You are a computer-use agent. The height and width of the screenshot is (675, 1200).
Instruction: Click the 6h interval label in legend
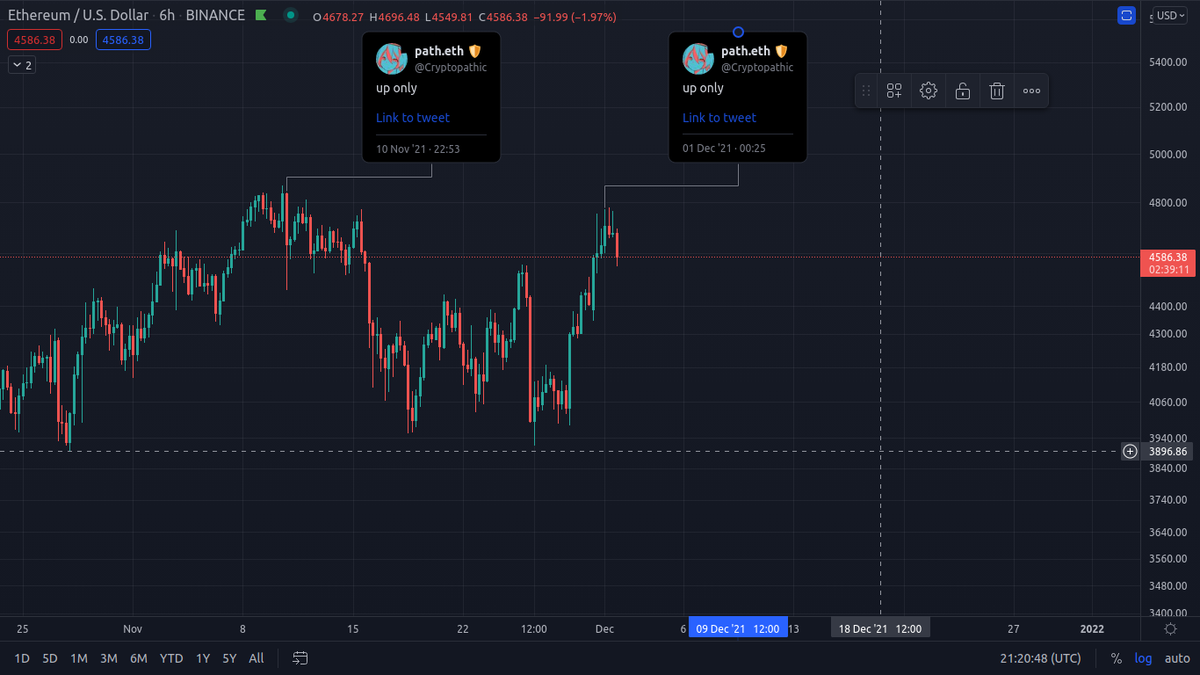tap(168, 16)
